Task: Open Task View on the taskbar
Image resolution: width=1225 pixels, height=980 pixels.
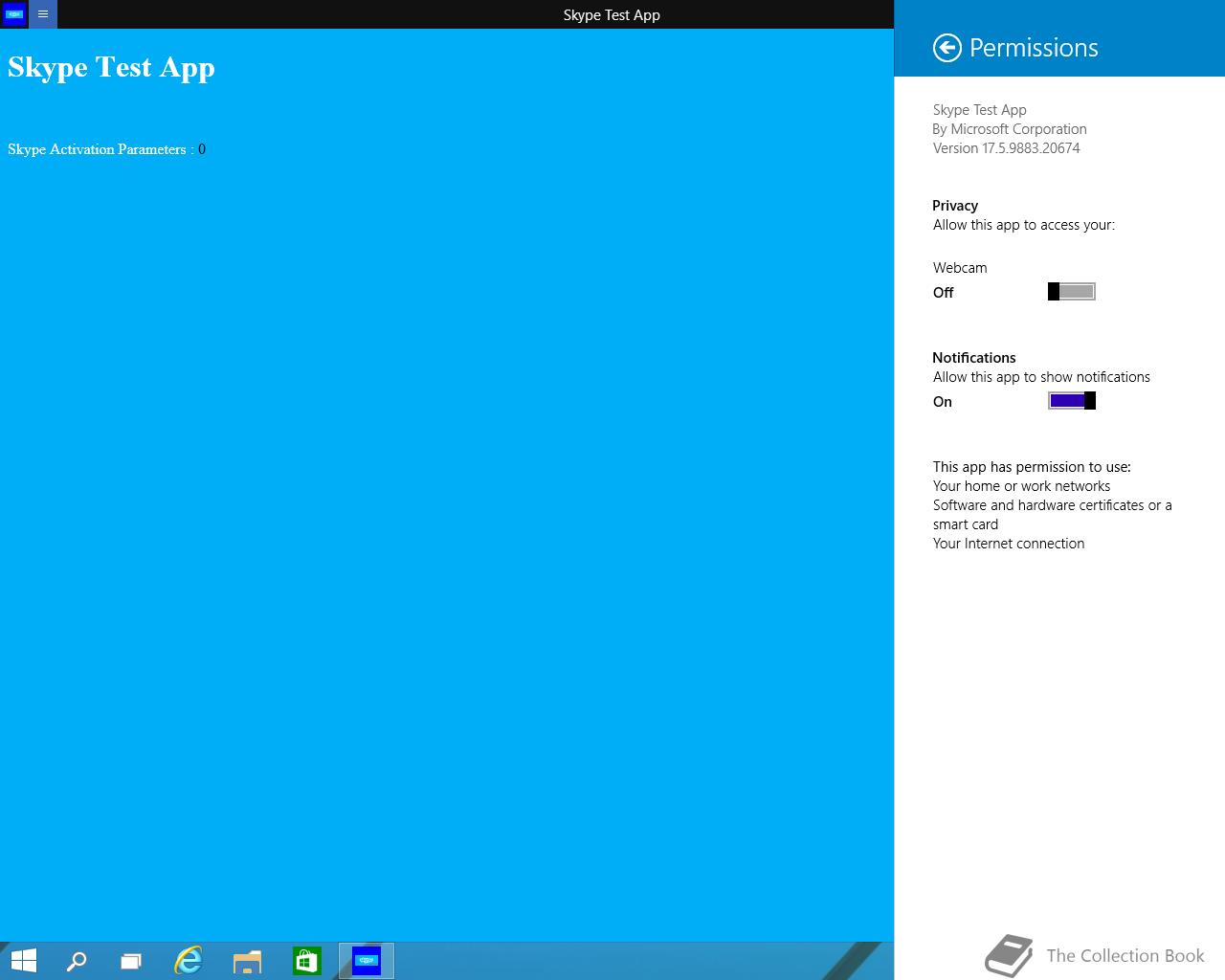Action: [x=131, y=960]
